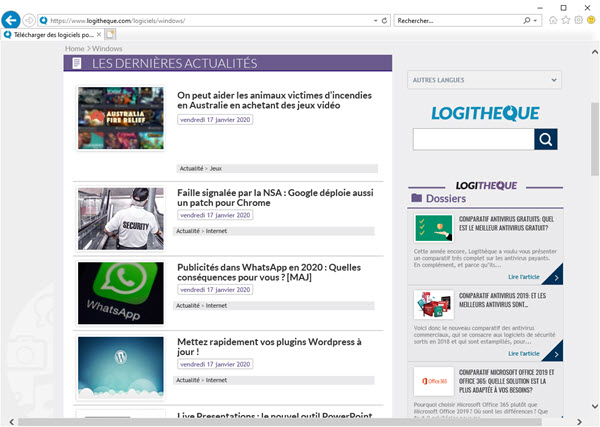Click date badge under NSA Chrome article
This screenshot has width=600, height=427.
[x=215, y=215]
